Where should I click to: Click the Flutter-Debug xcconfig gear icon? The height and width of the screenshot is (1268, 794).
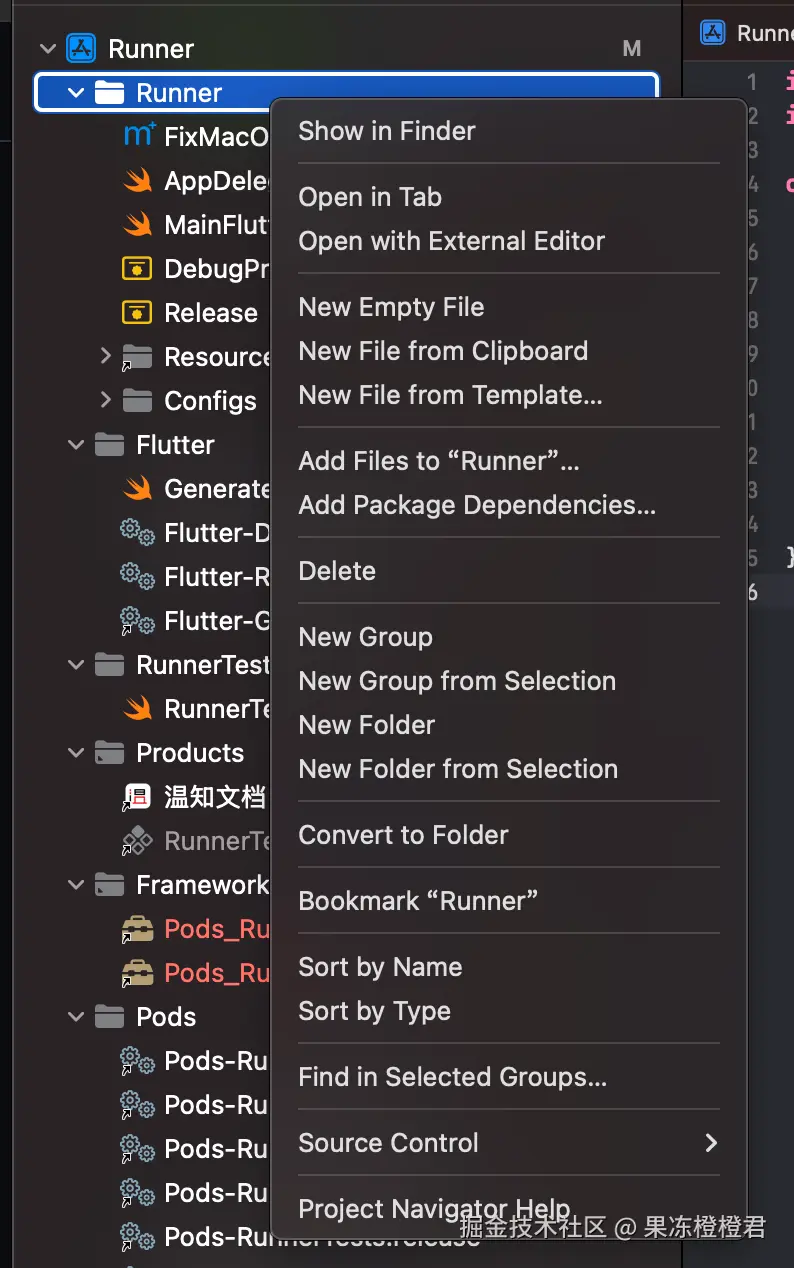137,532
